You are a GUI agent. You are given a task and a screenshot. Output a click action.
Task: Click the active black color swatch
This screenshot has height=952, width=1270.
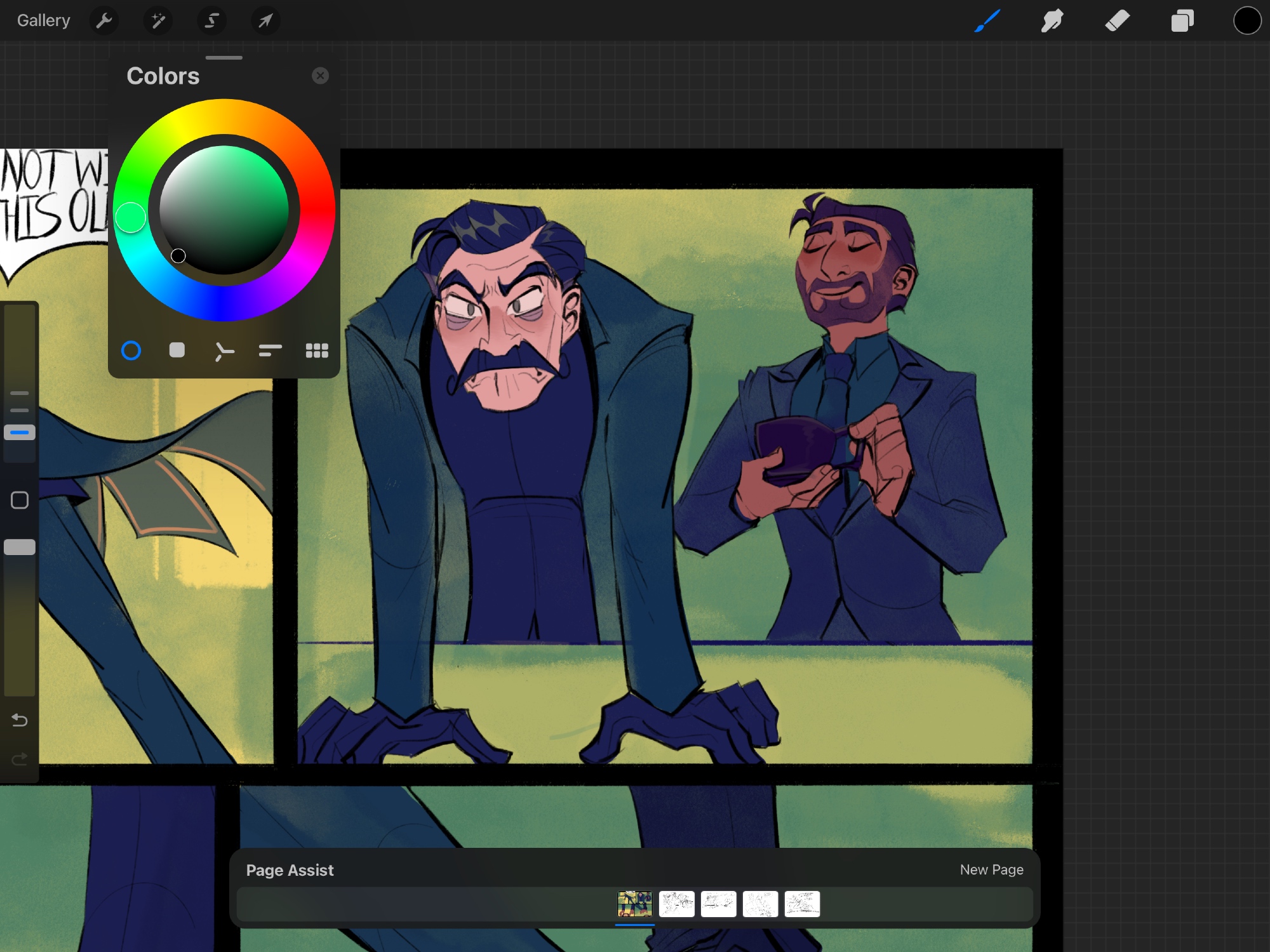(x=1247, y=21)
